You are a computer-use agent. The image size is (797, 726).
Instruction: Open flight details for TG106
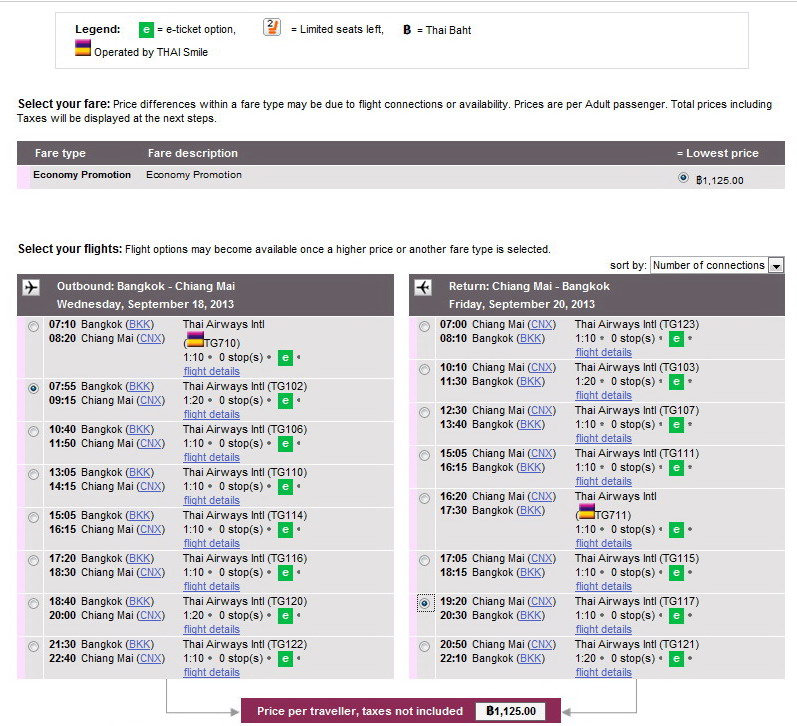tap(211, 458)
